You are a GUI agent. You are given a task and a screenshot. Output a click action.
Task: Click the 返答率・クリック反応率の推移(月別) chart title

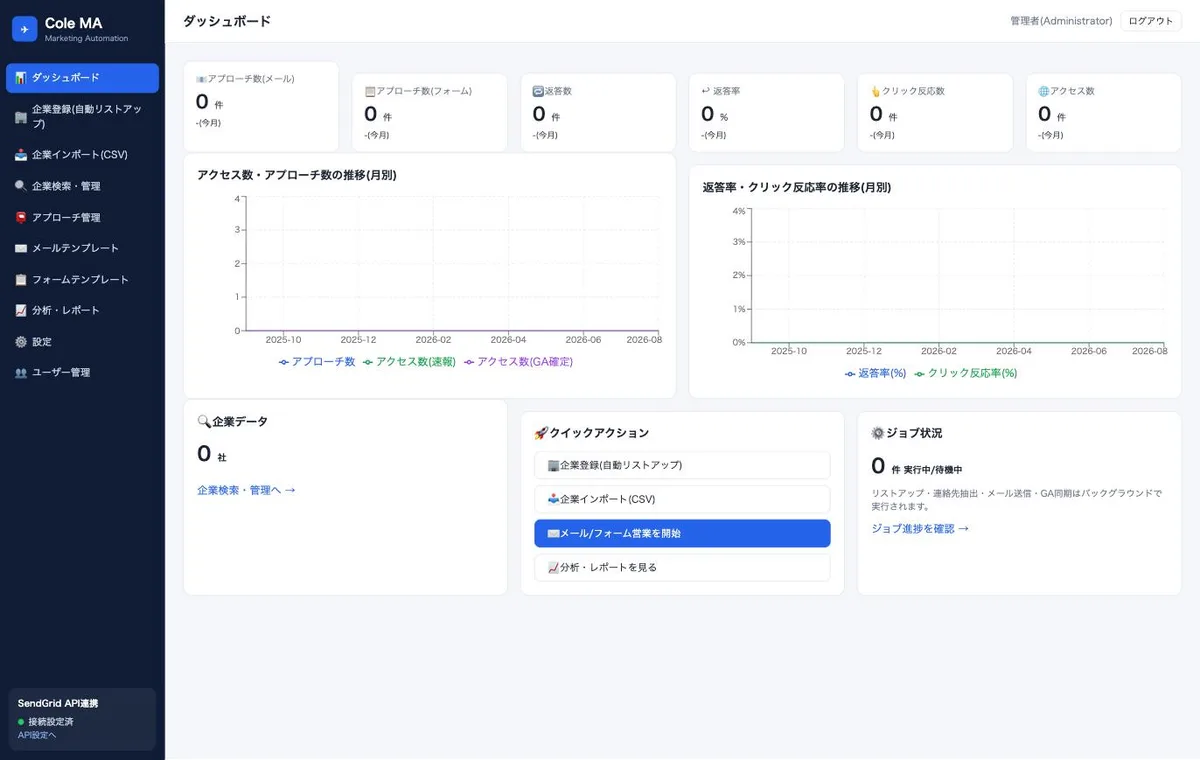pyautogui.click(x=797, y=187)
